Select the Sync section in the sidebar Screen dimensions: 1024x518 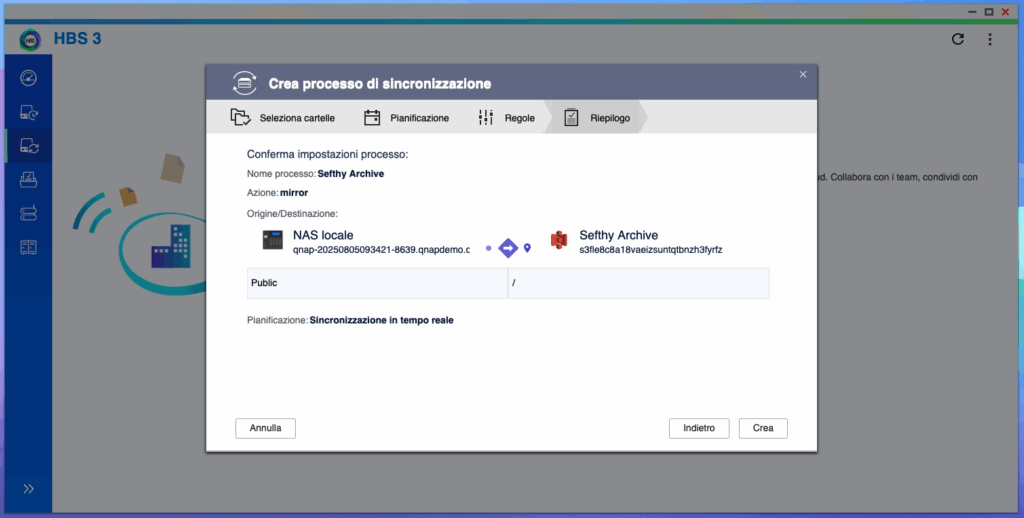coord(28,146)
